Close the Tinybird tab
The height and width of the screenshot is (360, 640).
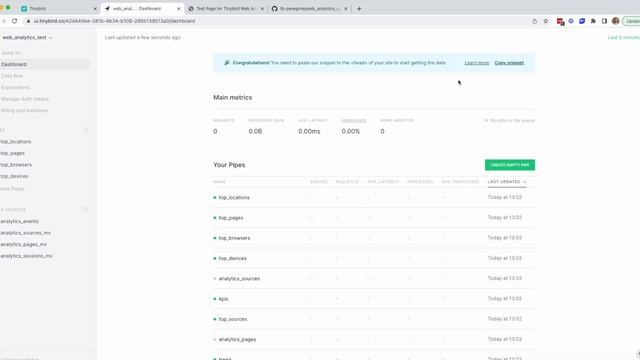coord(96,9)
